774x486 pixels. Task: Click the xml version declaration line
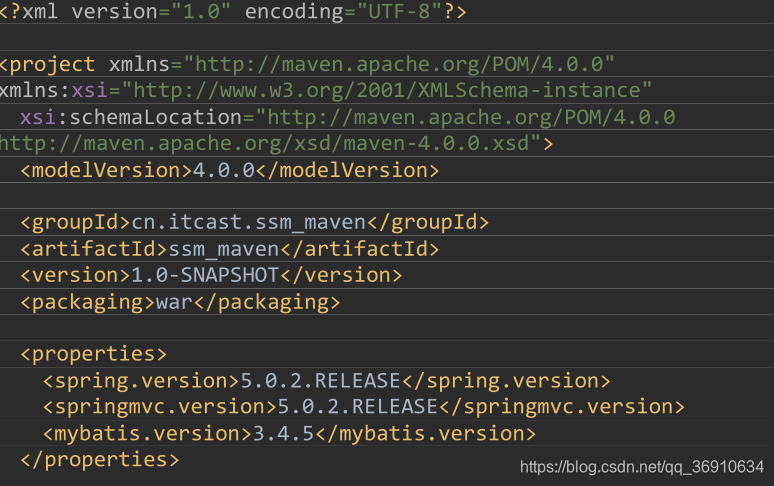[x=233, y=11]
